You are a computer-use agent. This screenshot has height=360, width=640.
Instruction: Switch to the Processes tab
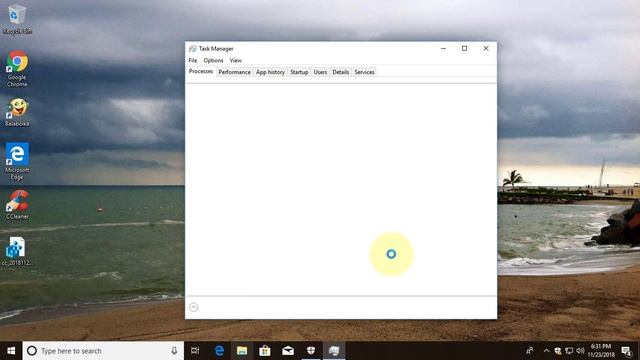[x=201, y=71]
